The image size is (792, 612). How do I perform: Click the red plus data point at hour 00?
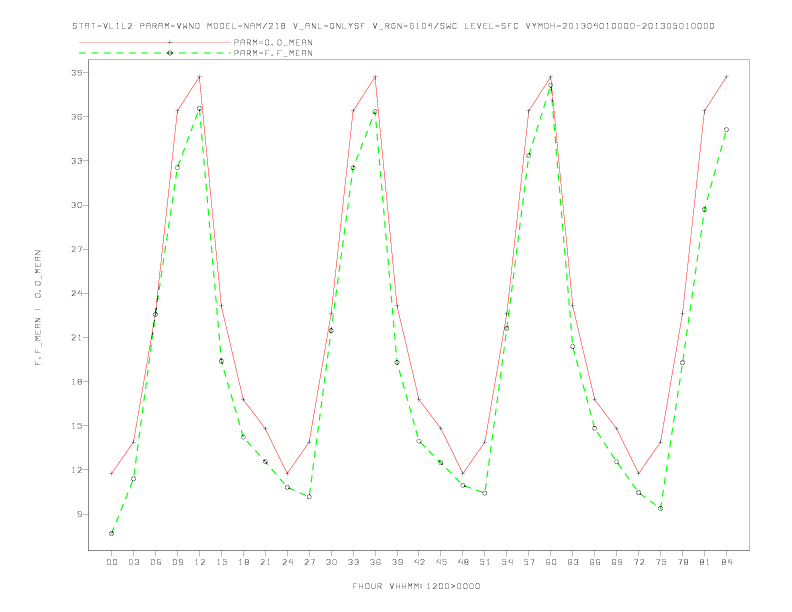coord(112,473)
